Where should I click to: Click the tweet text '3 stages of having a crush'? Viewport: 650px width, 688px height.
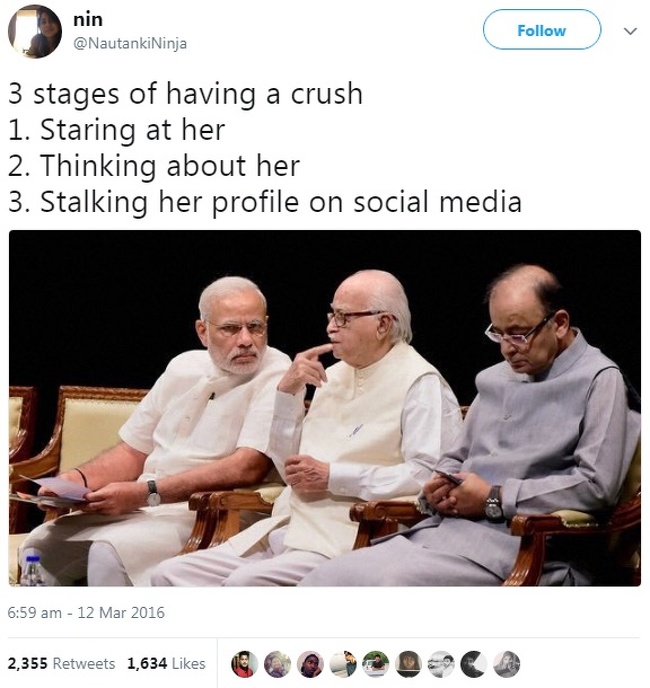[185, 94]
